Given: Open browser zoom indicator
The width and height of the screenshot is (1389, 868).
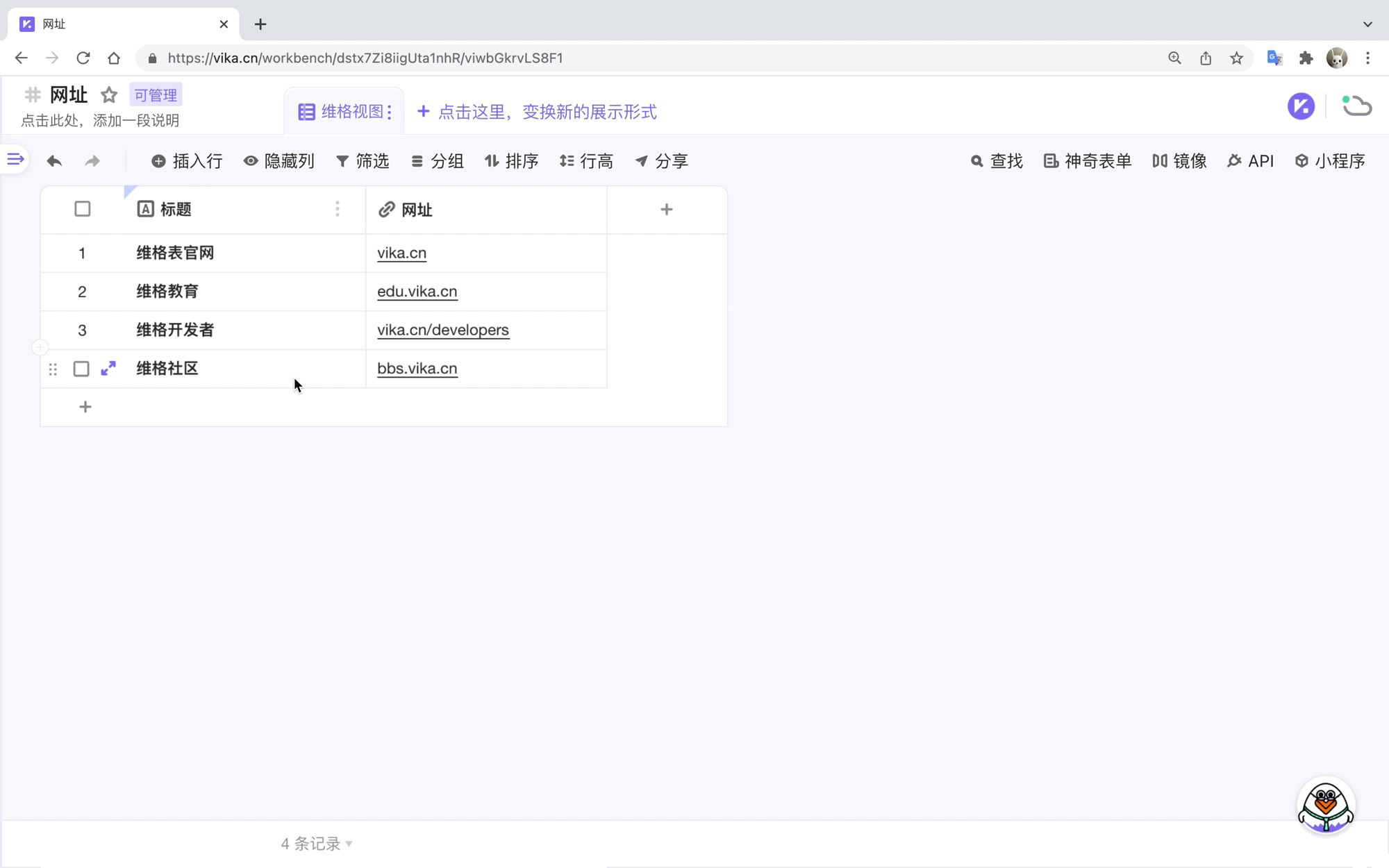Looking at the screenshot, I should click(x=1174, y=58).
